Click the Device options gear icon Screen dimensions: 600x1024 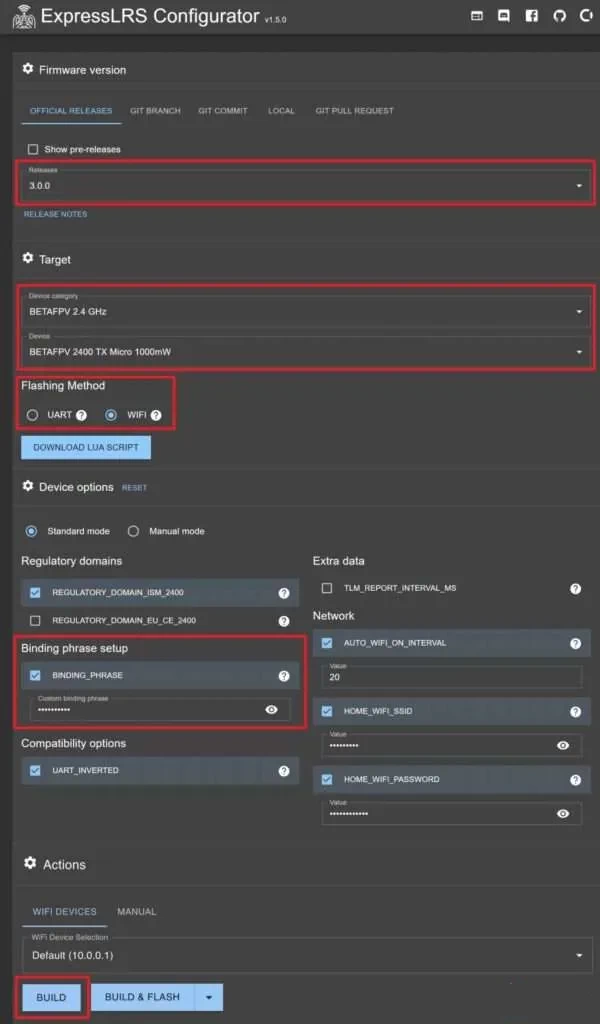click(x=27, y=486)
